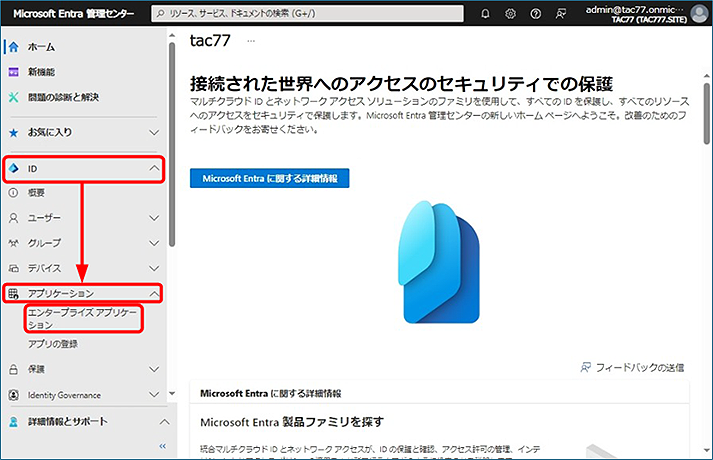Screen dimensions: 713x460
Task: Click Microsoft Entra 管理センター title
Action: pyautogui.click(x=74, y=14)
